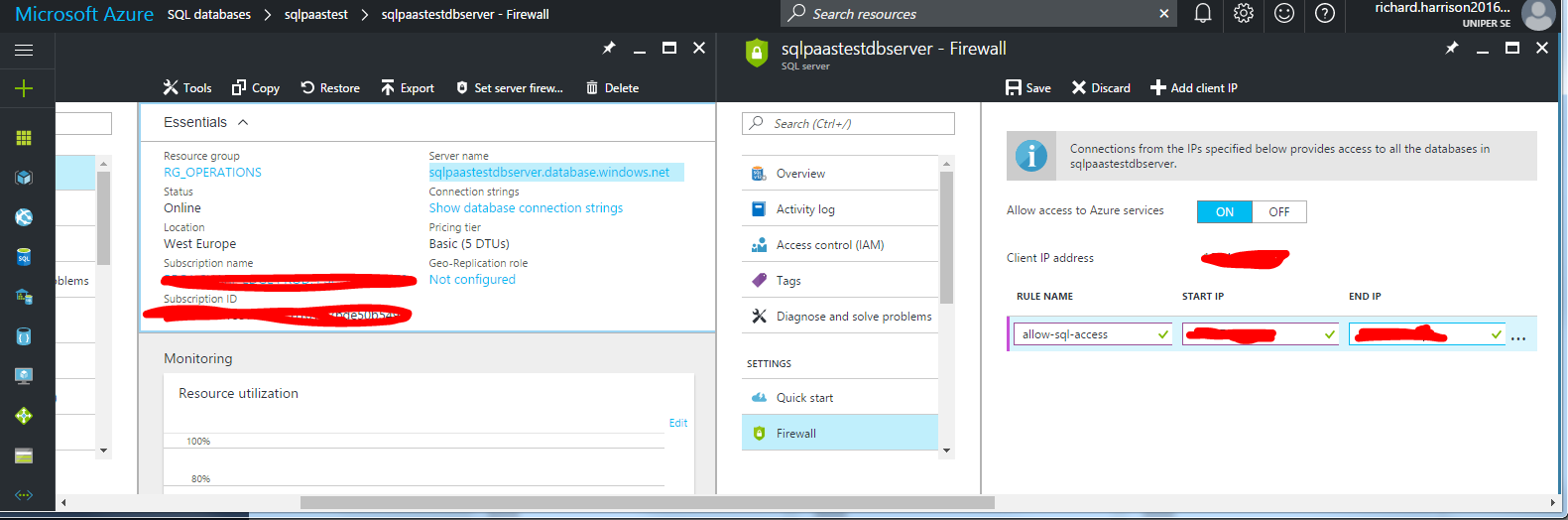Screen dimensions: 1568x520
Task: Open the help question mark icon
Action: click(x=1325, y=14)
